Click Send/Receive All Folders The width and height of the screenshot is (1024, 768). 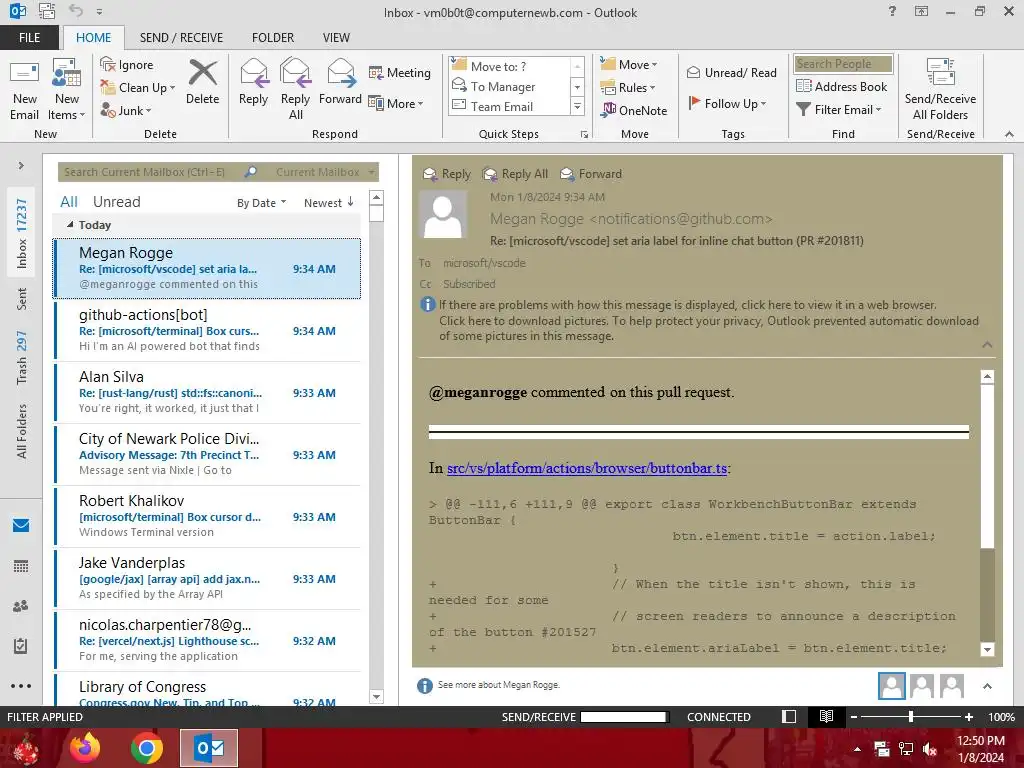(x=940, y=90)
